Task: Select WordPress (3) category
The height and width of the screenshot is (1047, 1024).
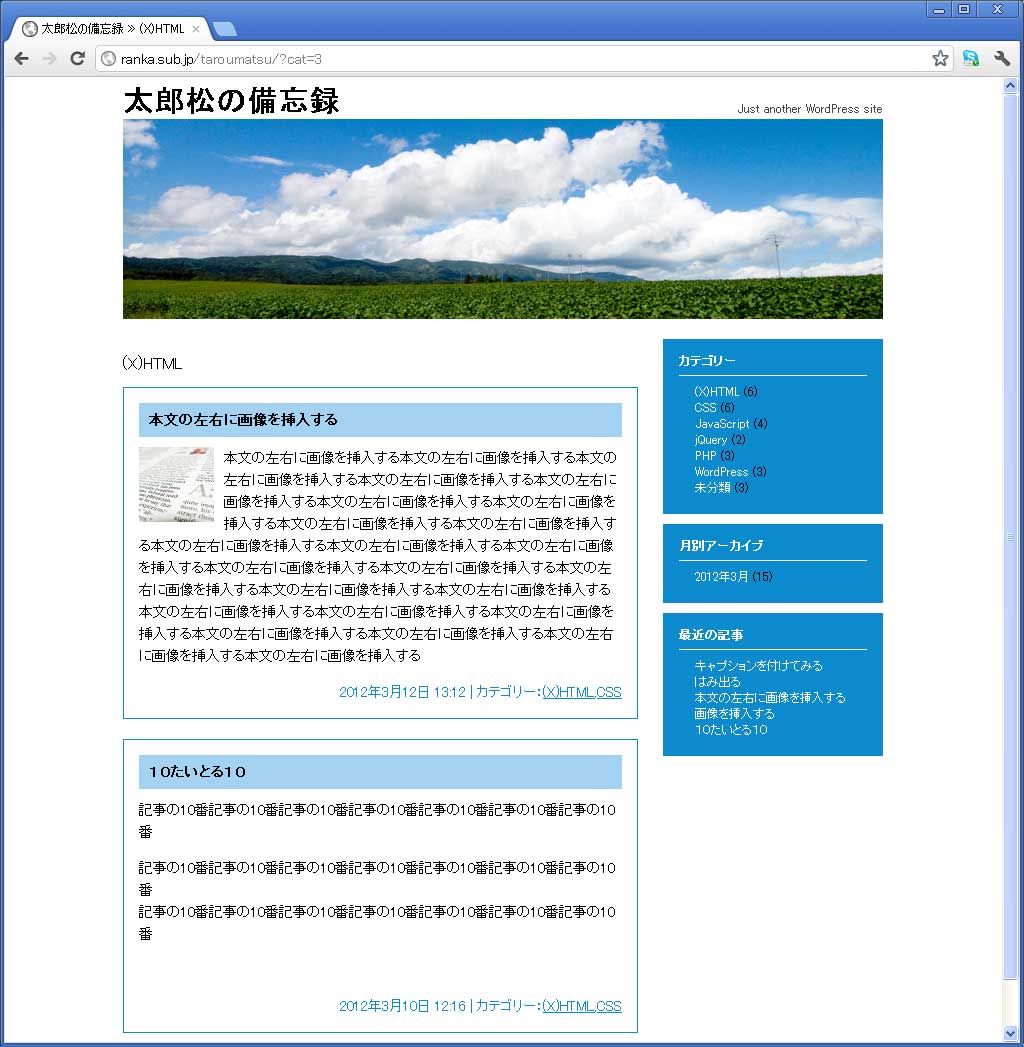Action: click(730, 471)
